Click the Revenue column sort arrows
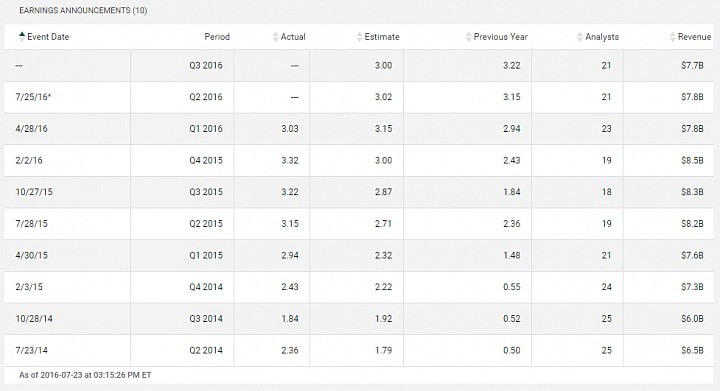The image size is (720, 391). tap(672, 37)
